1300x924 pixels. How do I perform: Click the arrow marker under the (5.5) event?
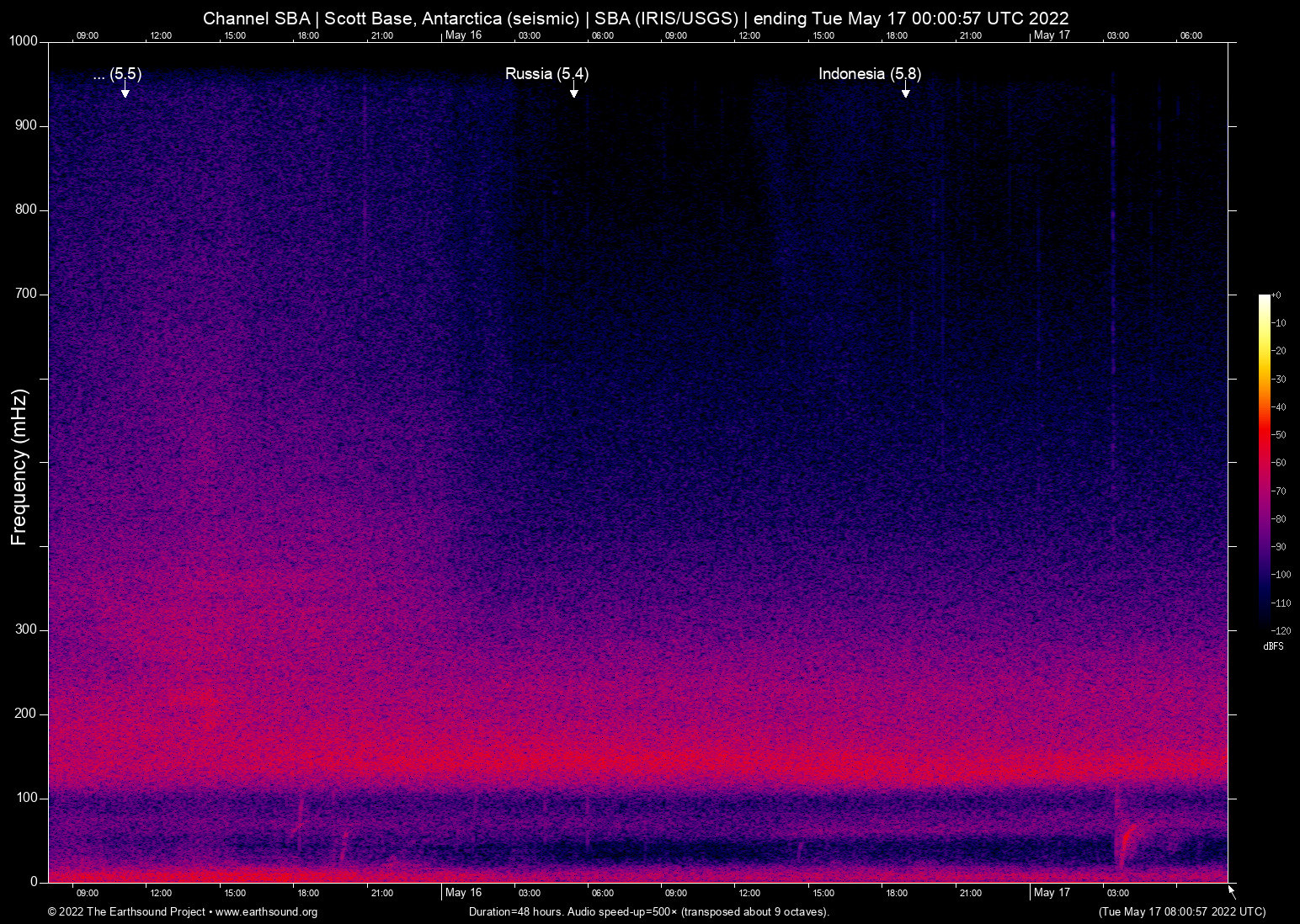point(125,91)
